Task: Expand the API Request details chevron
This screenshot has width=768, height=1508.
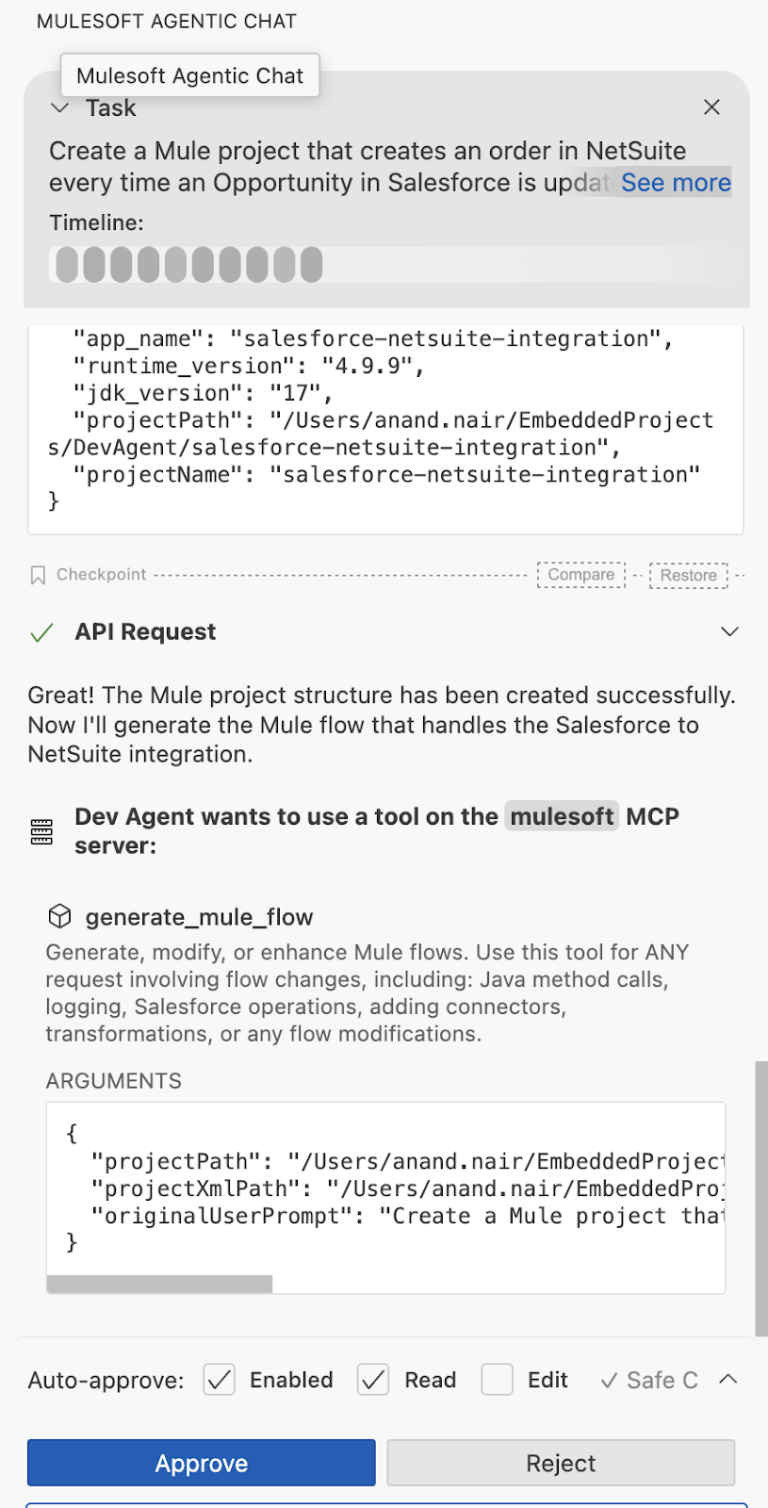Action: point(729,632)
